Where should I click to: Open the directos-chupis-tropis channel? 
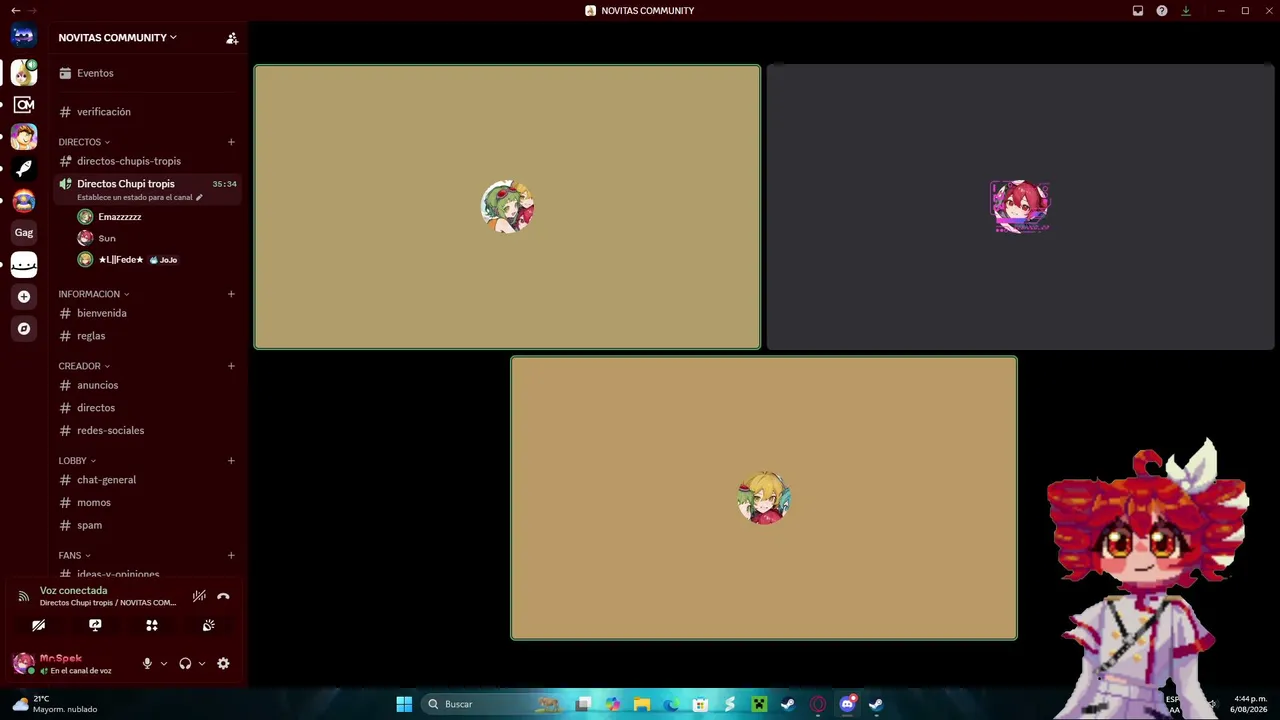click(x=147, y=161)
